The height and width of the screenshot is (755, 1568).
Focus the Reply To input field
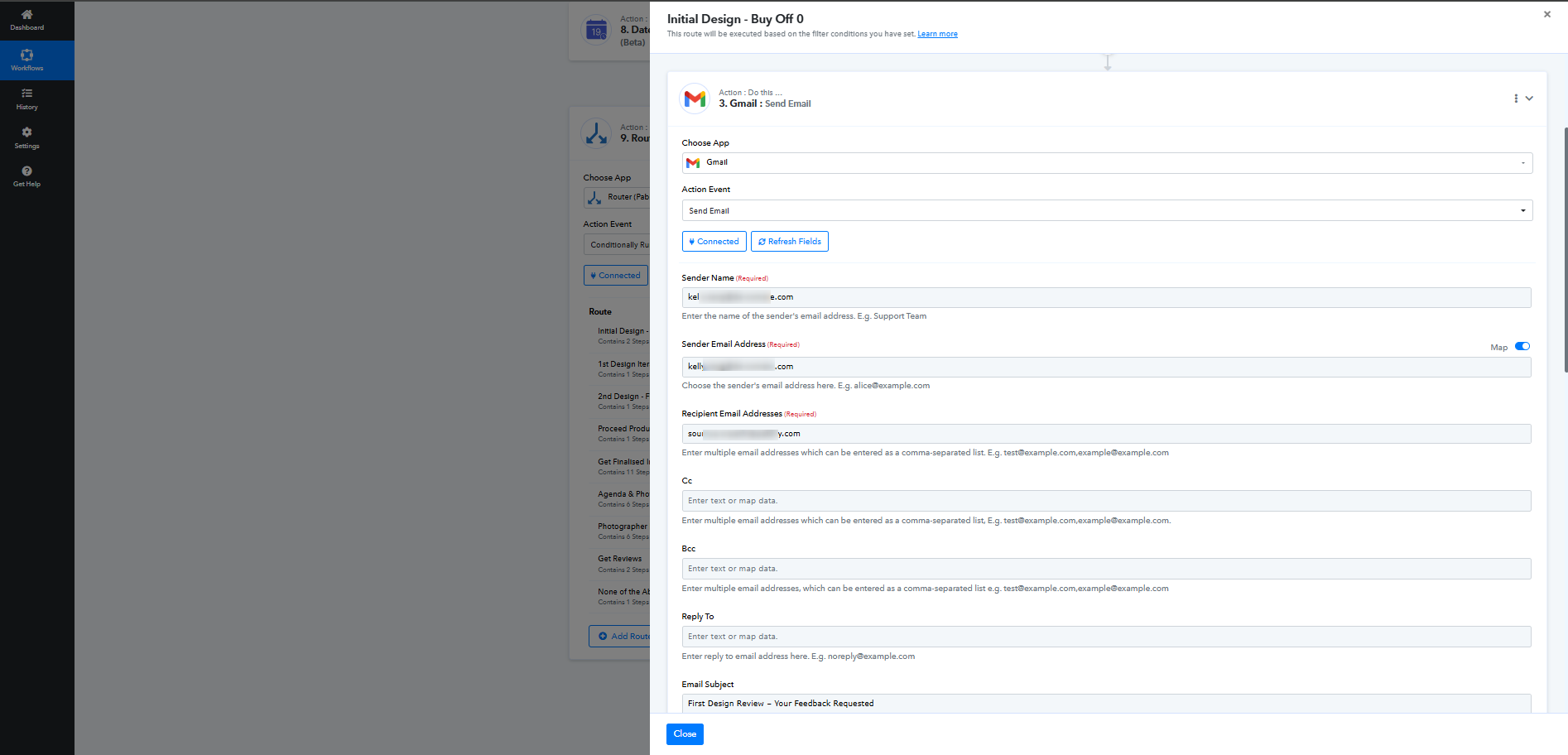pyautogui.click(x=1106, y=637)
